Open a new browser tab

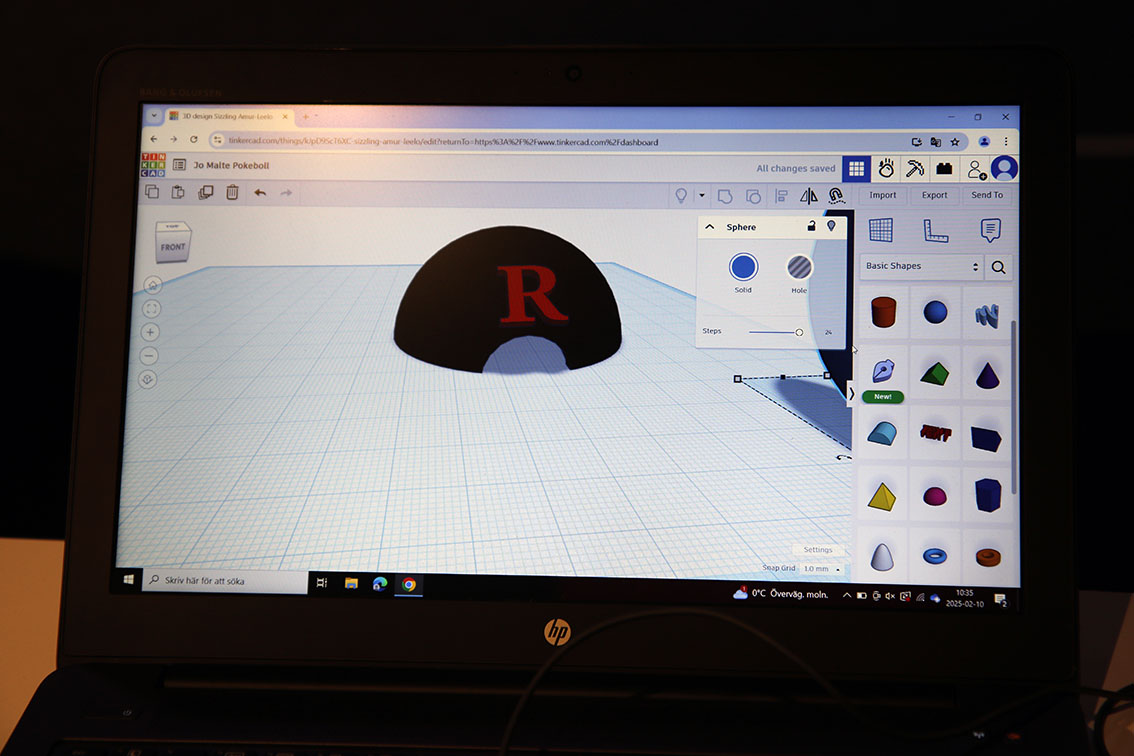[306, 116]
